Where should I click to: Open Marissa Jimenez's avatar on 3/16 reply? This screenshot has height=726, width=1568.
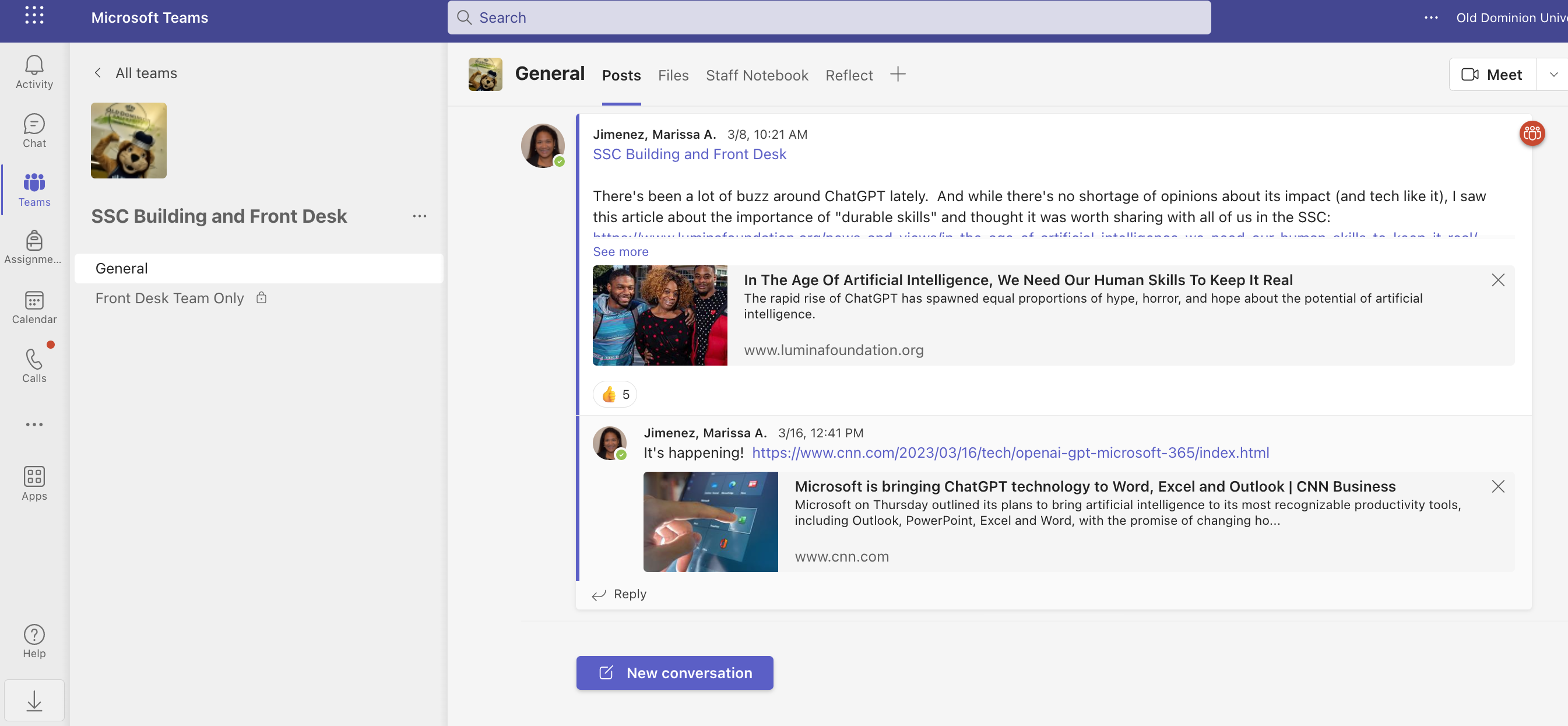coord(609,443)
